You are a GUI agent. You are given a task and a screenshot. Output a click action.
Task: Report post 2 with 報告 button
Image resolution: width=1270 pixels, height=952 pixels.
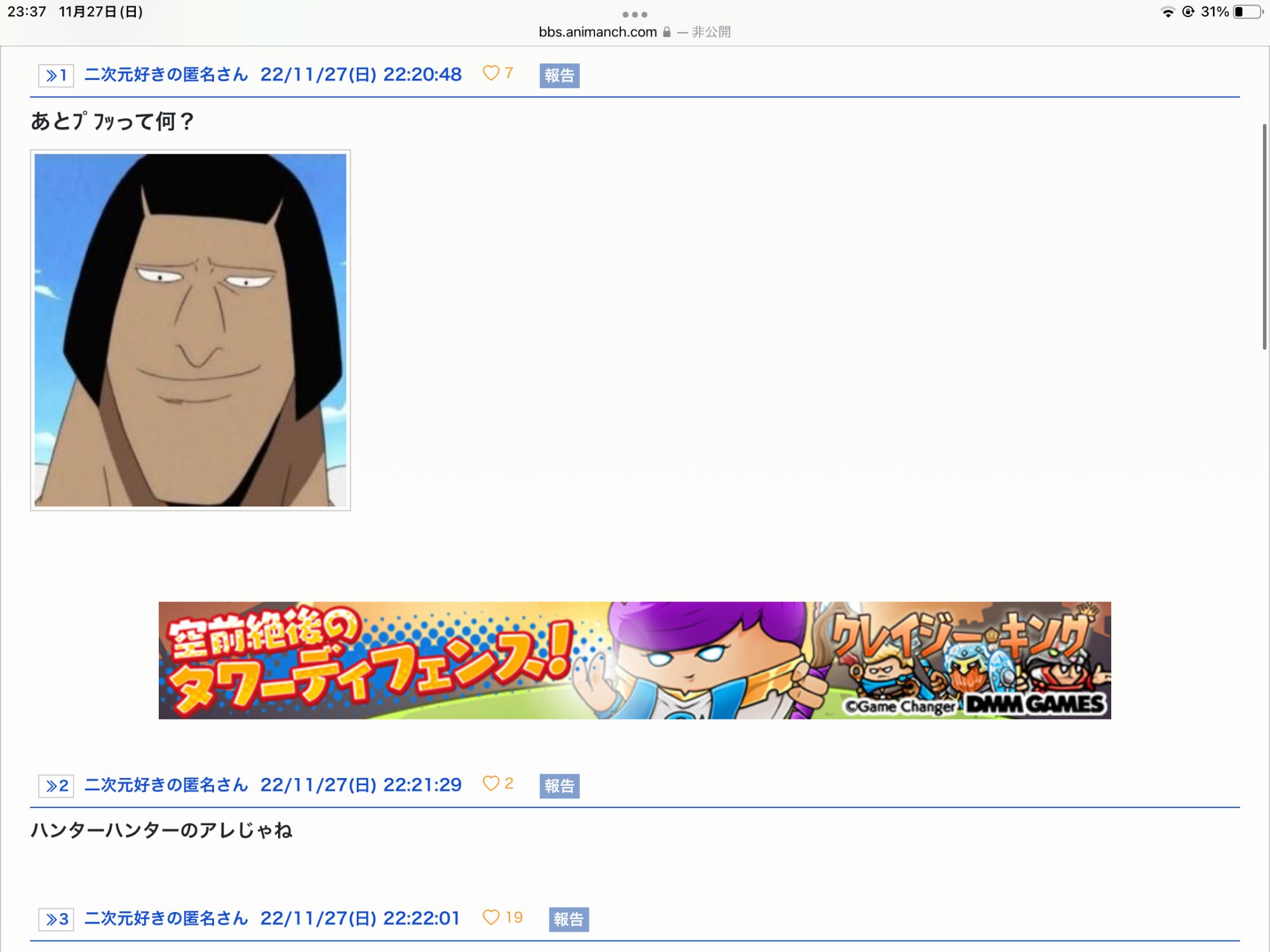559,786
